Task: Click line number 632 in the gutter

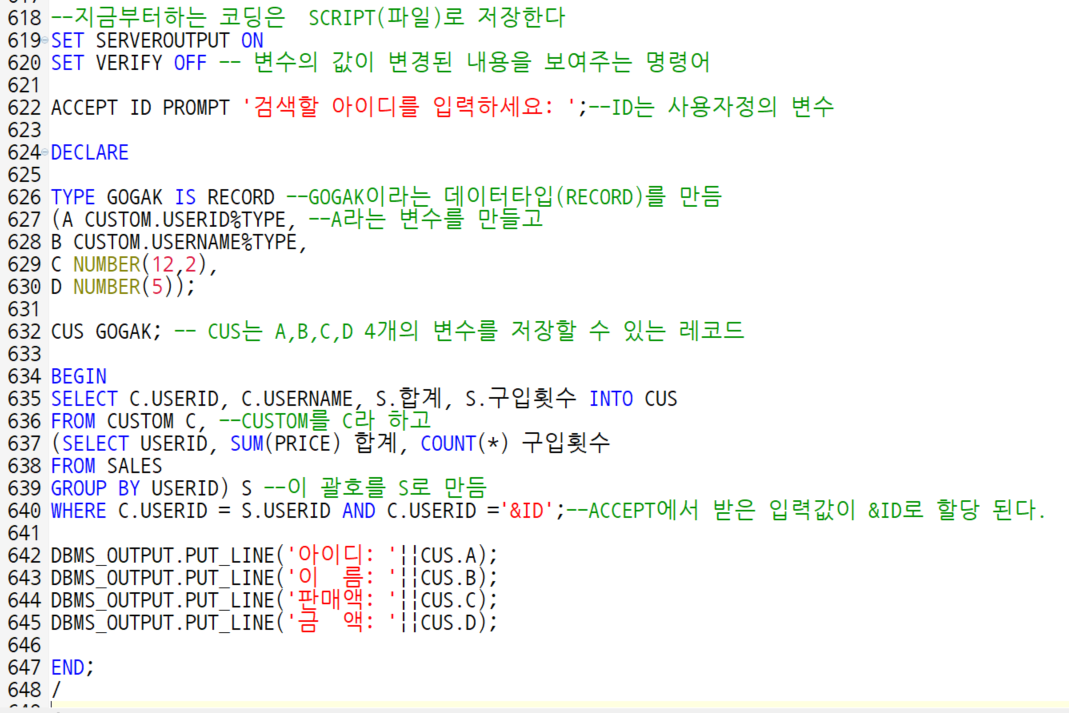Action: (25, 331)
